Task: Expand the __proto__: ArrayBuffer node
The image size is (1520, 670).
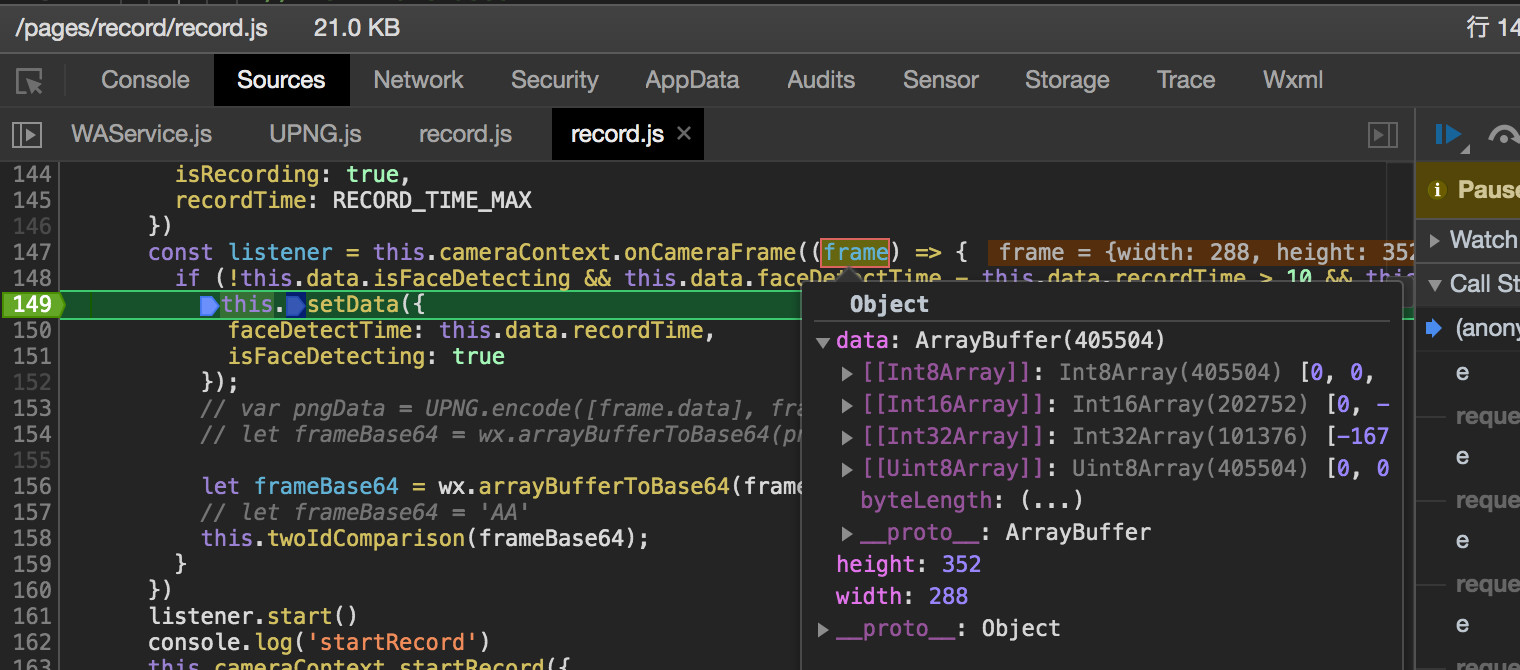Action: point(848,533)
